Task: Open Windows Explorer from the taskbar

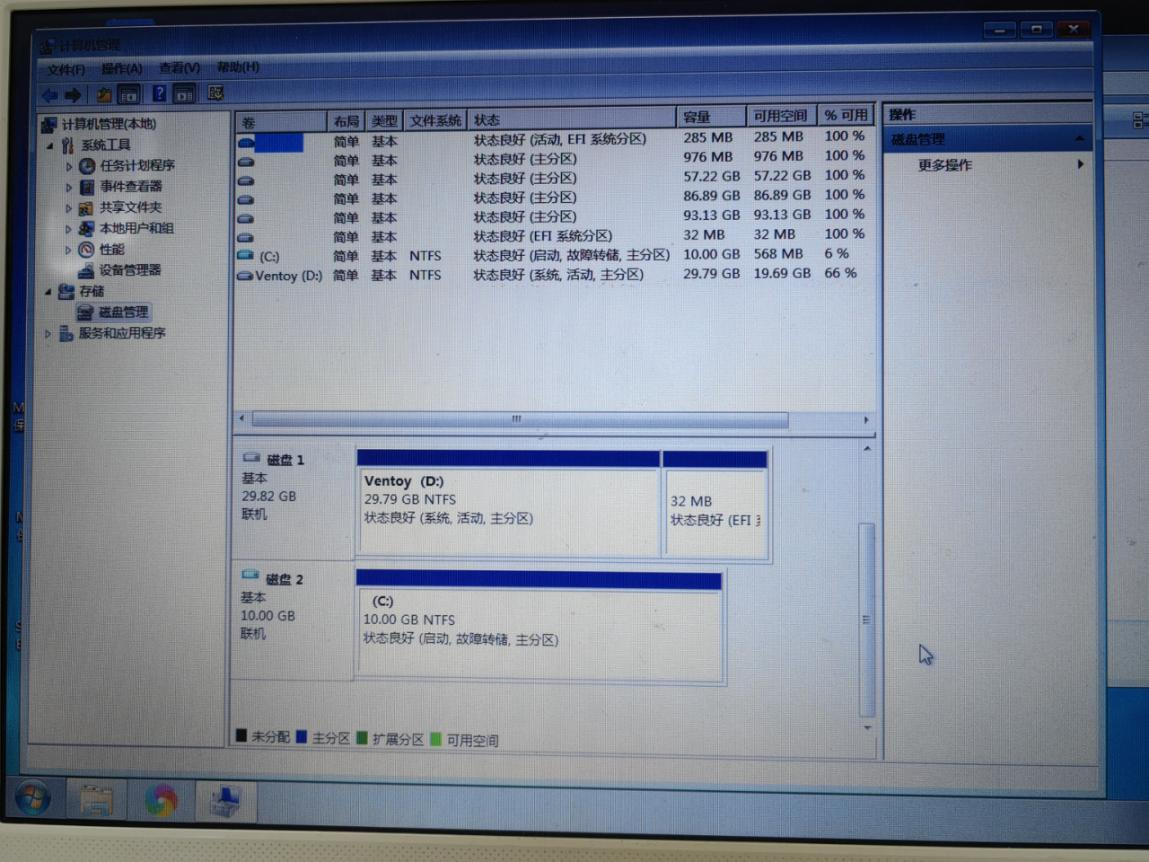Action: [x=96, y=800]
